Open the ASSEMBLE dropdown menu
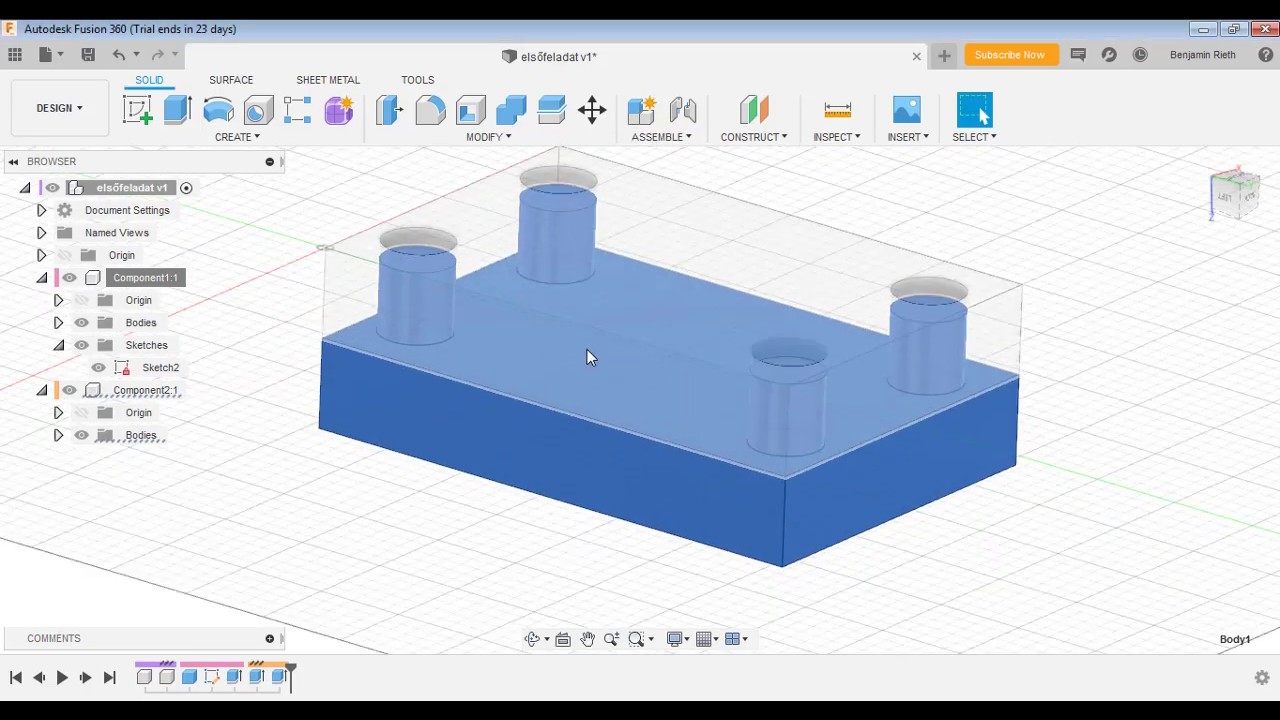1280x720 pixels. coord(661,137)
